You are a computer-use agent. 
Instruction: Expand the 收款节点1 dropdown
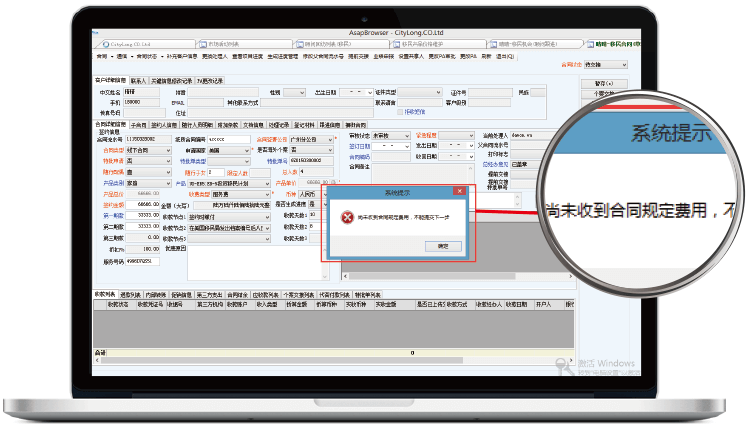click(229, 217)
